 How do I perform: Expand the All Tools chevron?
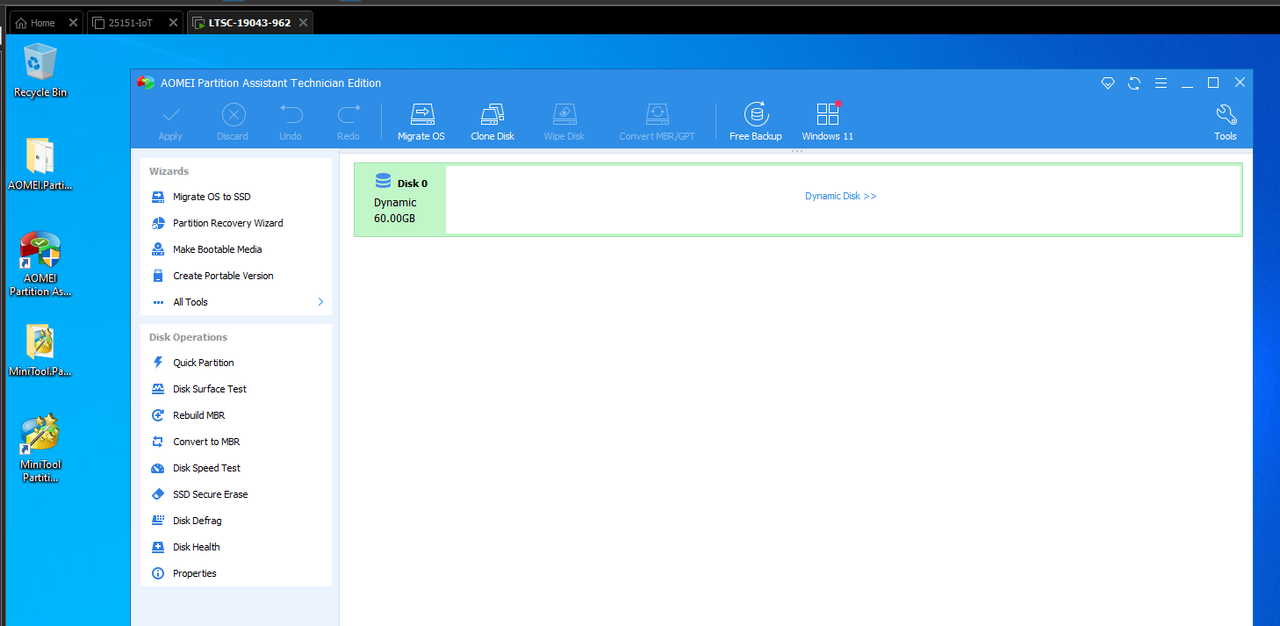coord(321,302)
